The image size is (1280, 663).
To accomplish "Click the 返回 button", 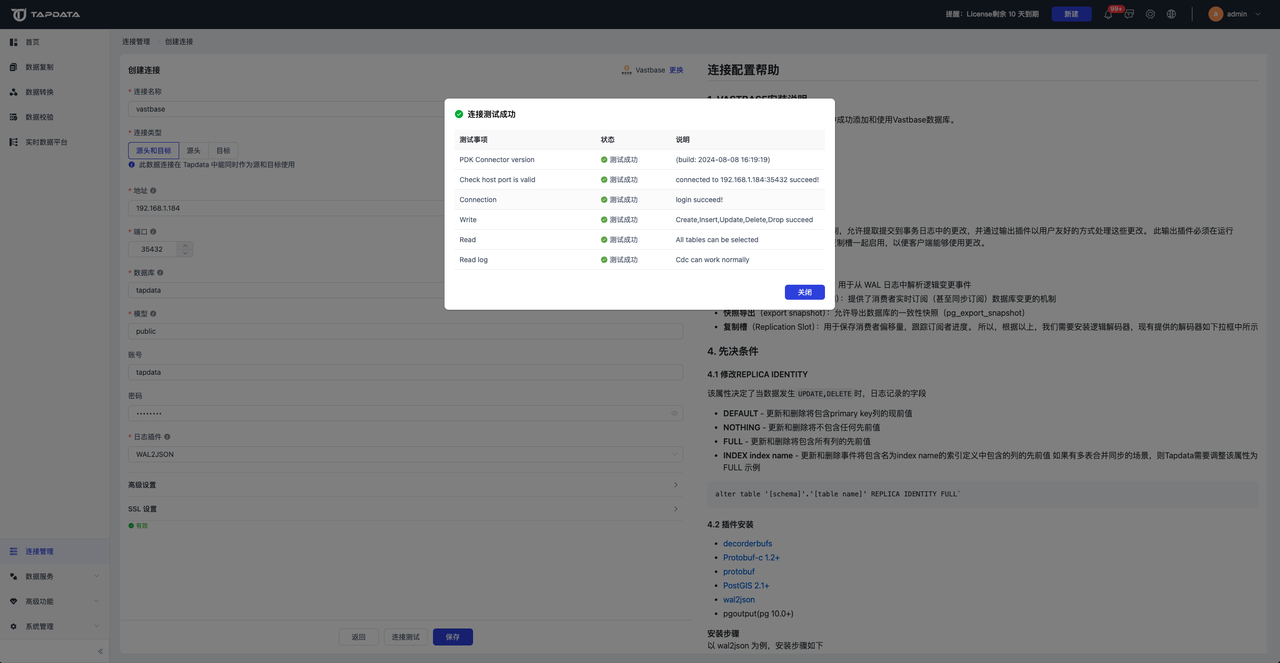I will pyautogui.click(x=359, y=637).
